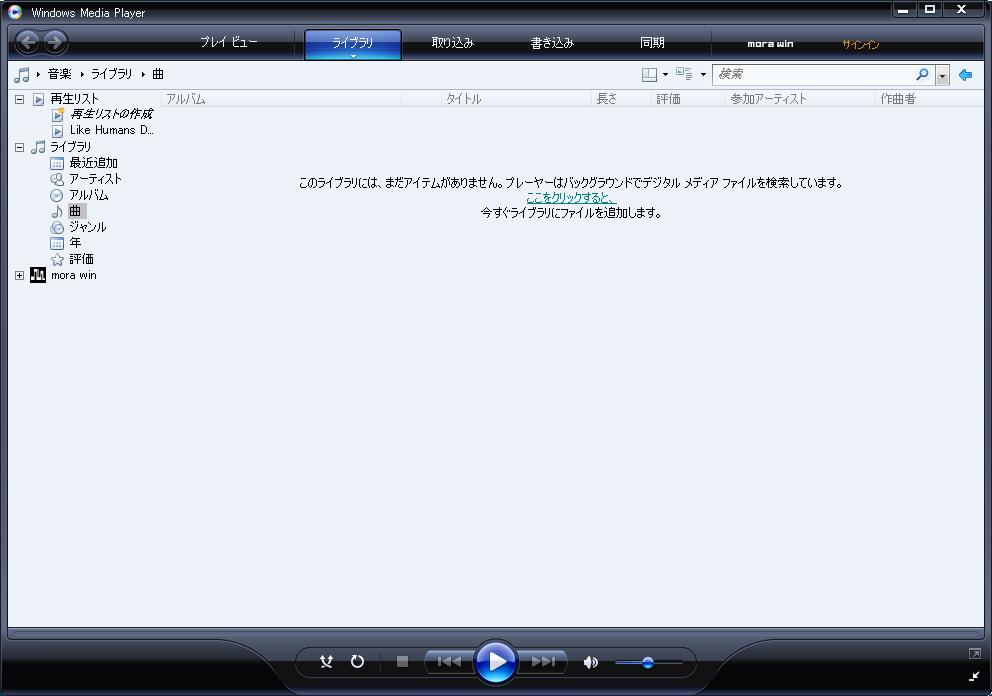Viewport: 992px width, 696px height.
Task: Select the ライブラリ tab
Action: click(353, 44)
